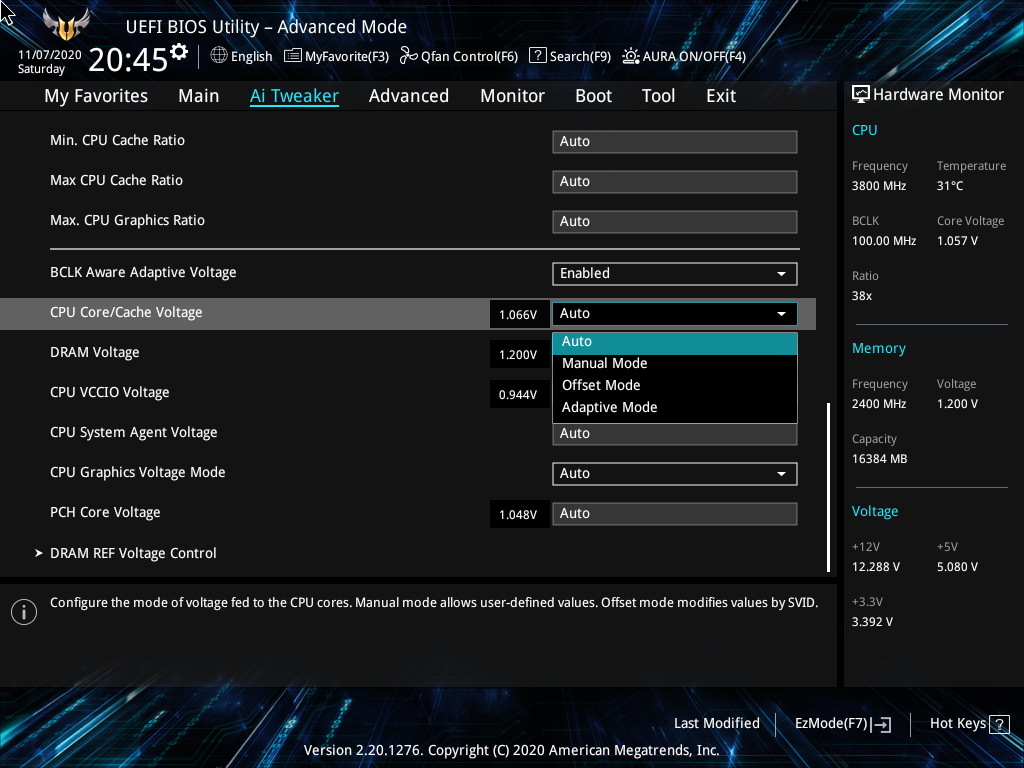Switch to the Advanced tab
The image size is (1024, 768).
coord(408,96)
